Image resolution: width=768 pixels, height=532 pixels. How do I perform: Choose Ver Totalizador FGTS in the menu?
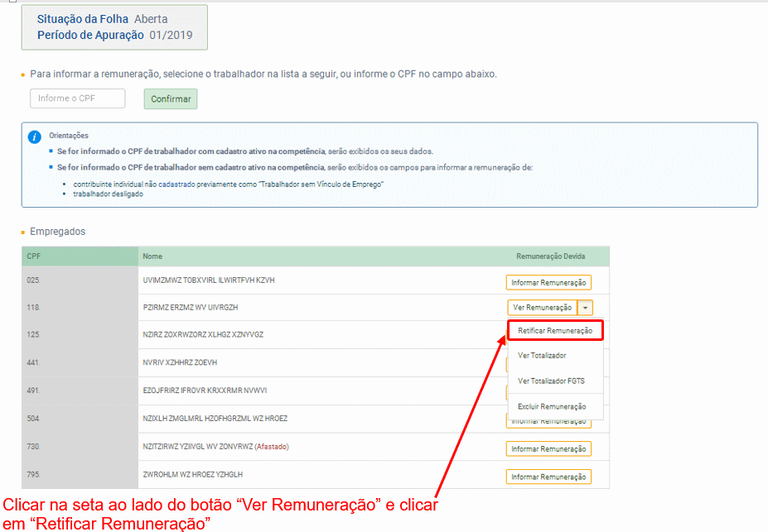(551, 381)
